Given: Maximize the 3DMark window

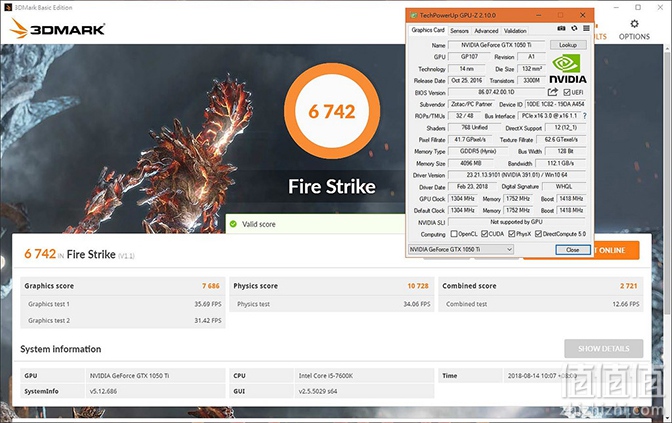Looking at the screenshot, I should [638, 7].
